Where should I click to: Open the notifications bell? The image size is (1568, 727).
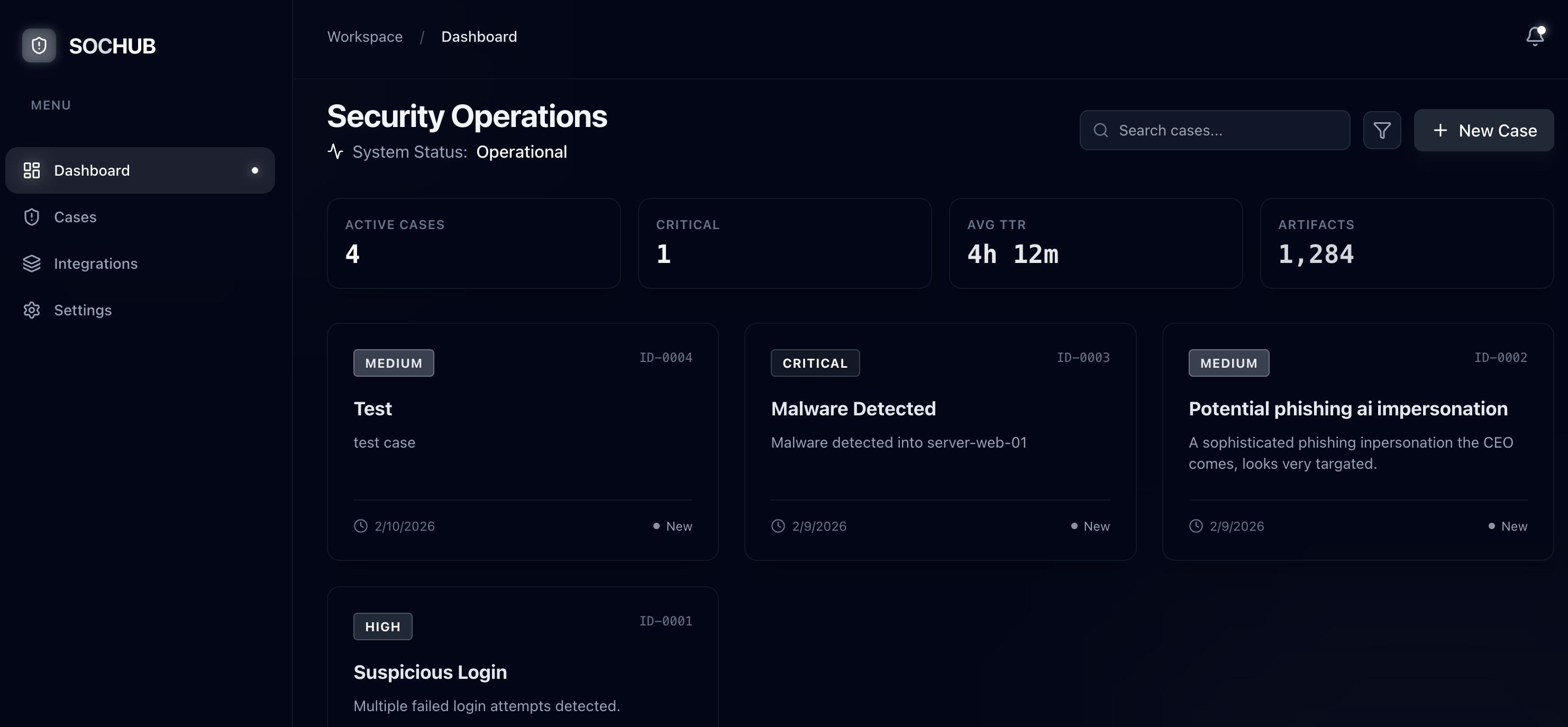click(x=1534, y=37)
